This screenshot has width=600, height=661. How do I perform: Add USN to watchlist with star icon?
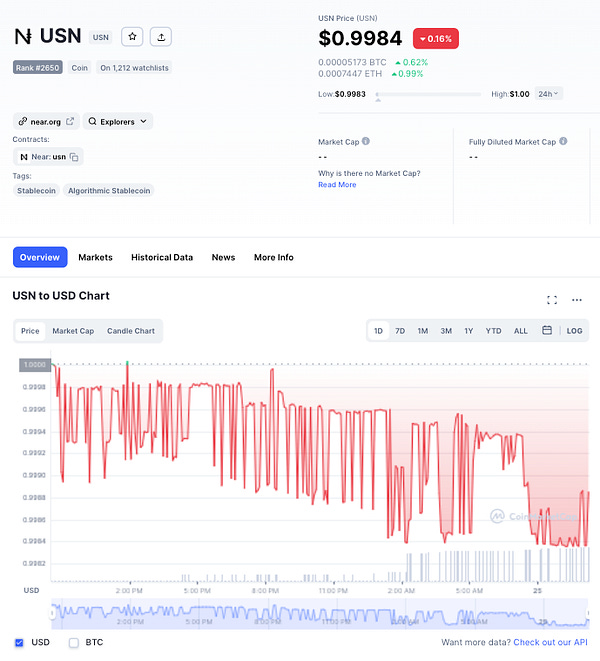(132, 37)
